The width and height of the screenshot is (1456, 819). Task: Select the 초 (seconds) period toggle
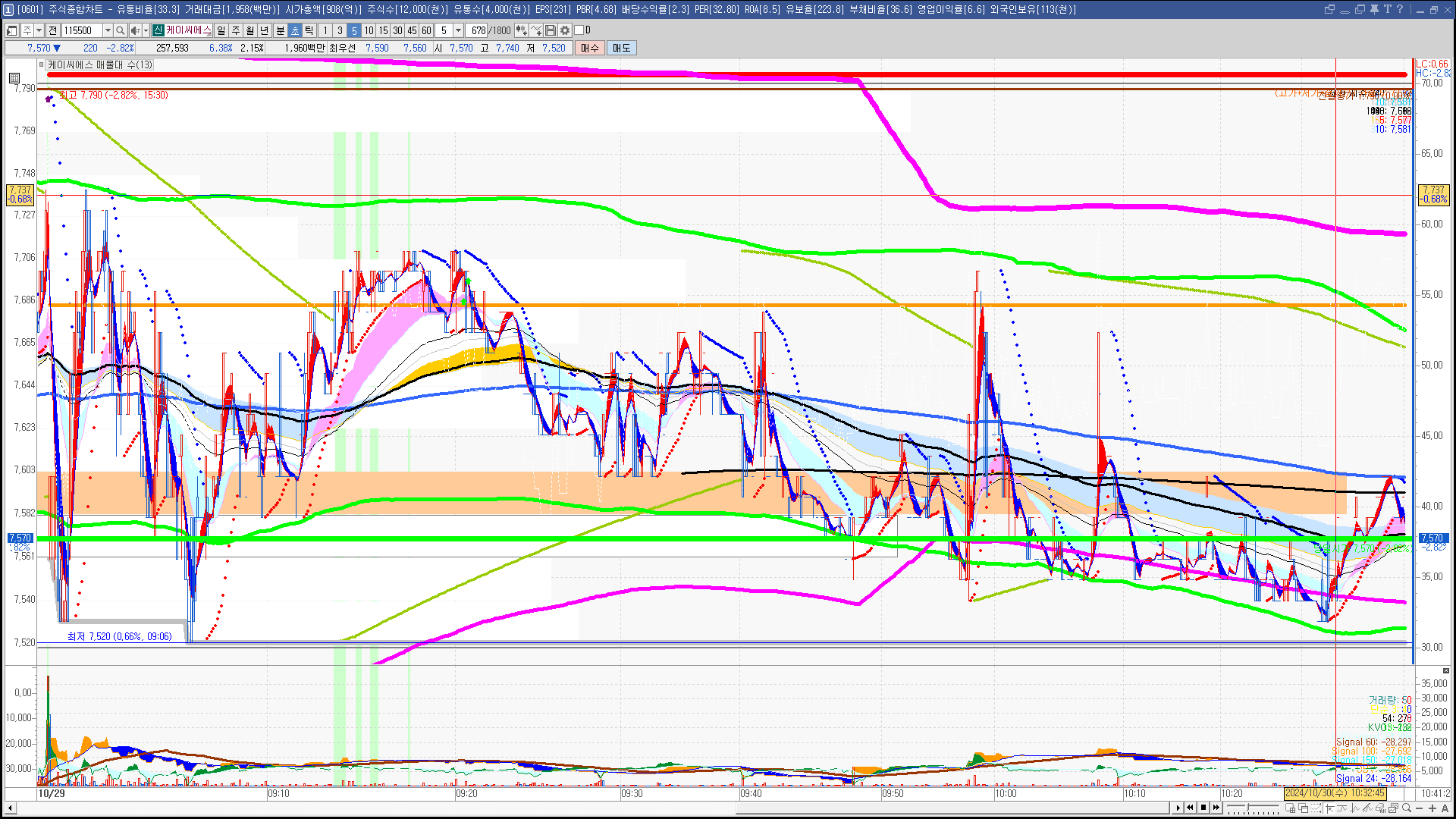coord(295,30)
